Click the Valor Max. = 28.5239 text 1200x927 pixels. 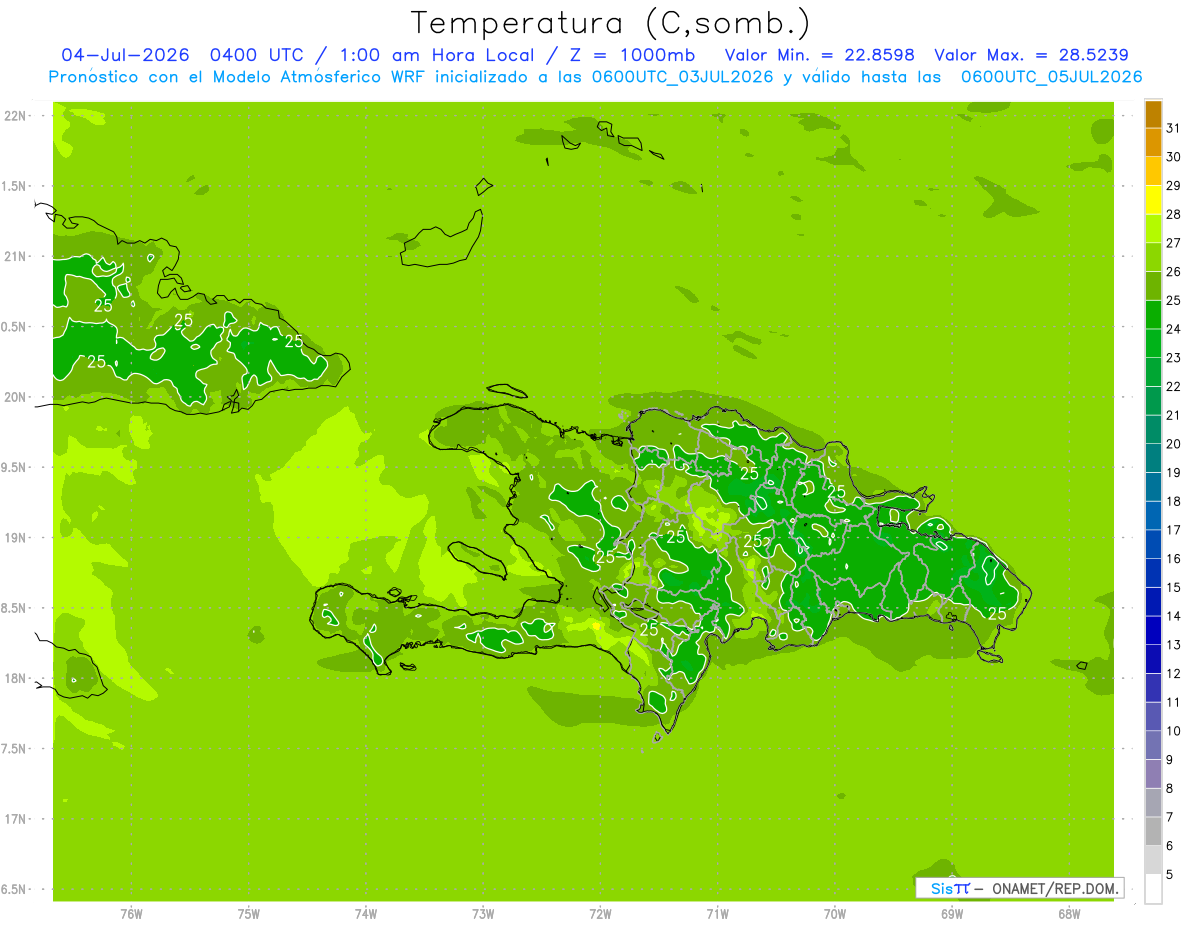click(1031, 55)
